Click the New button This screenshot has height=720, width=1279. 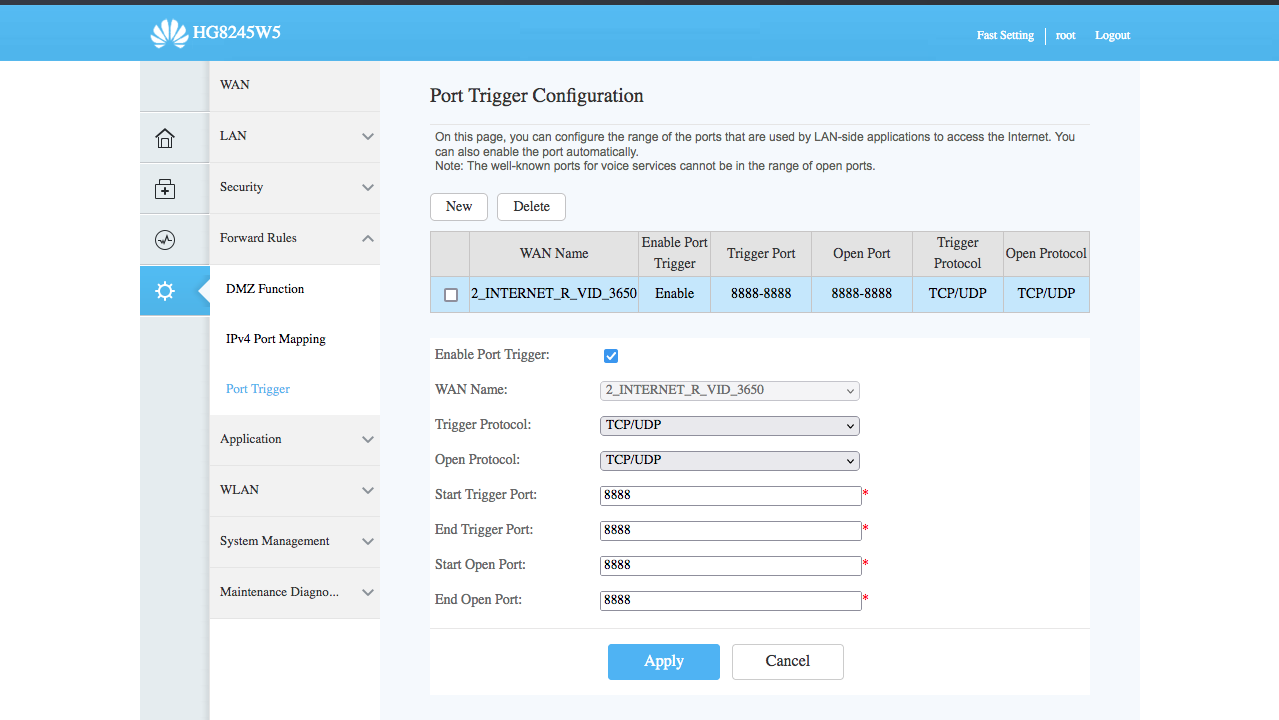[459, 206]
